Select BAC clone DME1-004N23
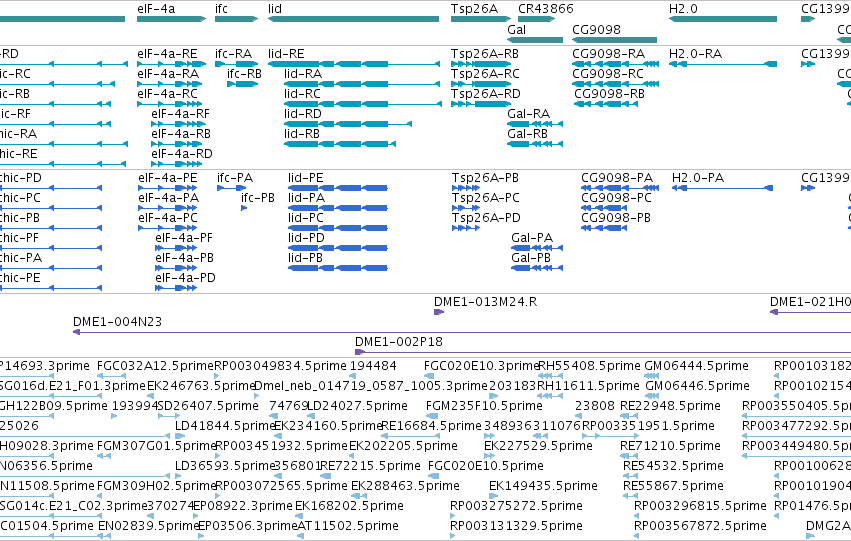 click(462, 332)
